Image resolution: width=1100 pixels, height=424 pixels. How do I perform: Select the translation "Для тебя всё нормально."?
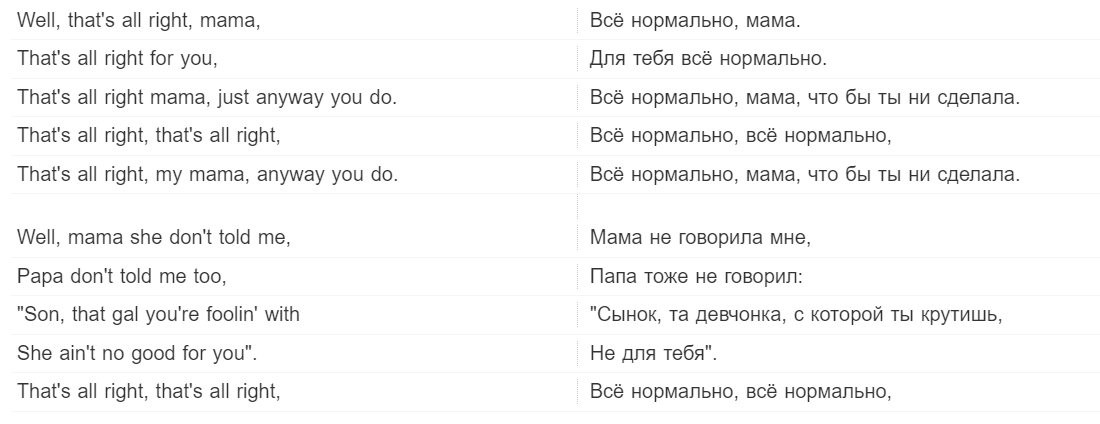tap(708, 59)
